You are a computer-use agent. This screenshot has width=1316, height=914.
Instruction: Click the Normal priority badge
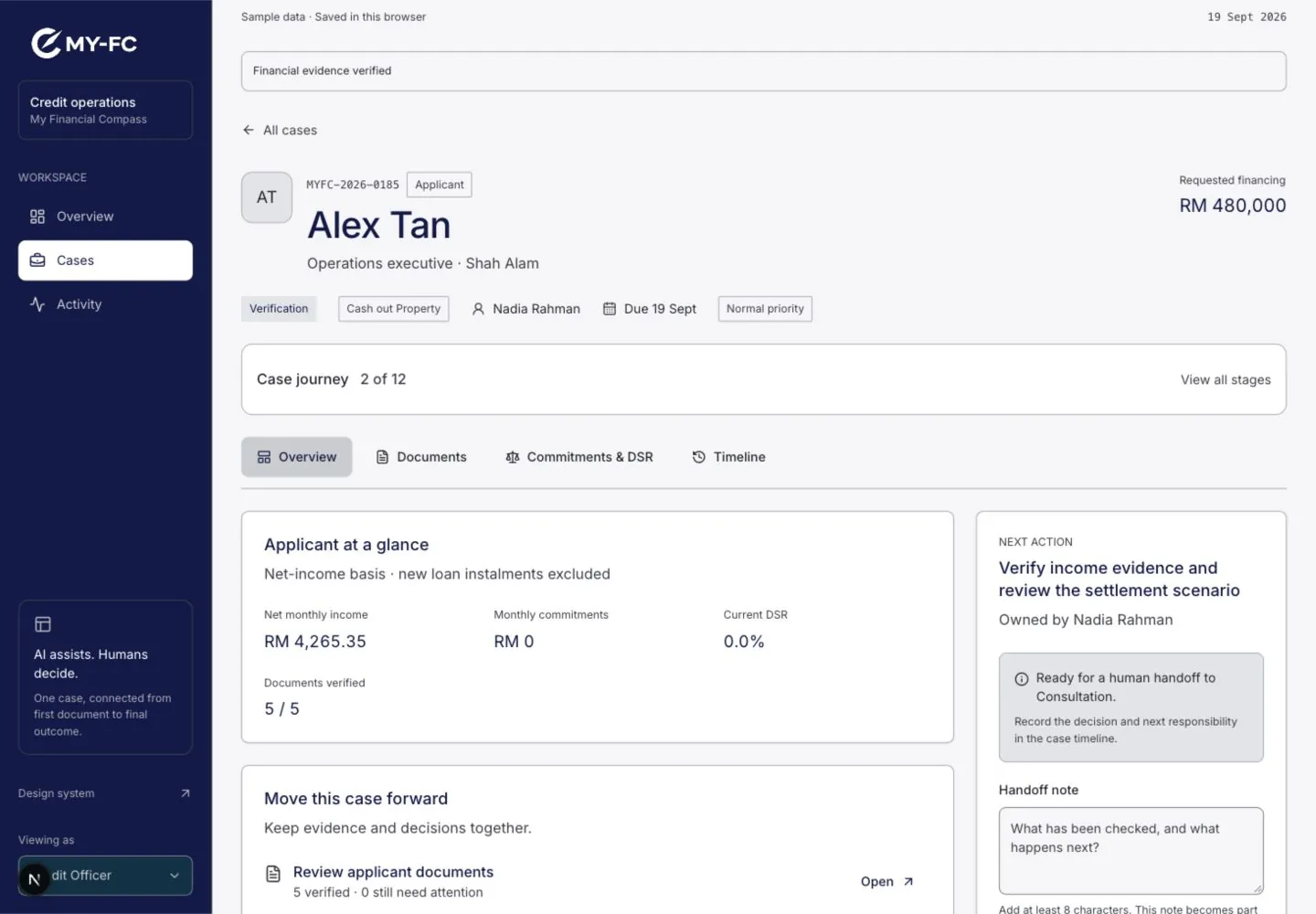[765, 309]
